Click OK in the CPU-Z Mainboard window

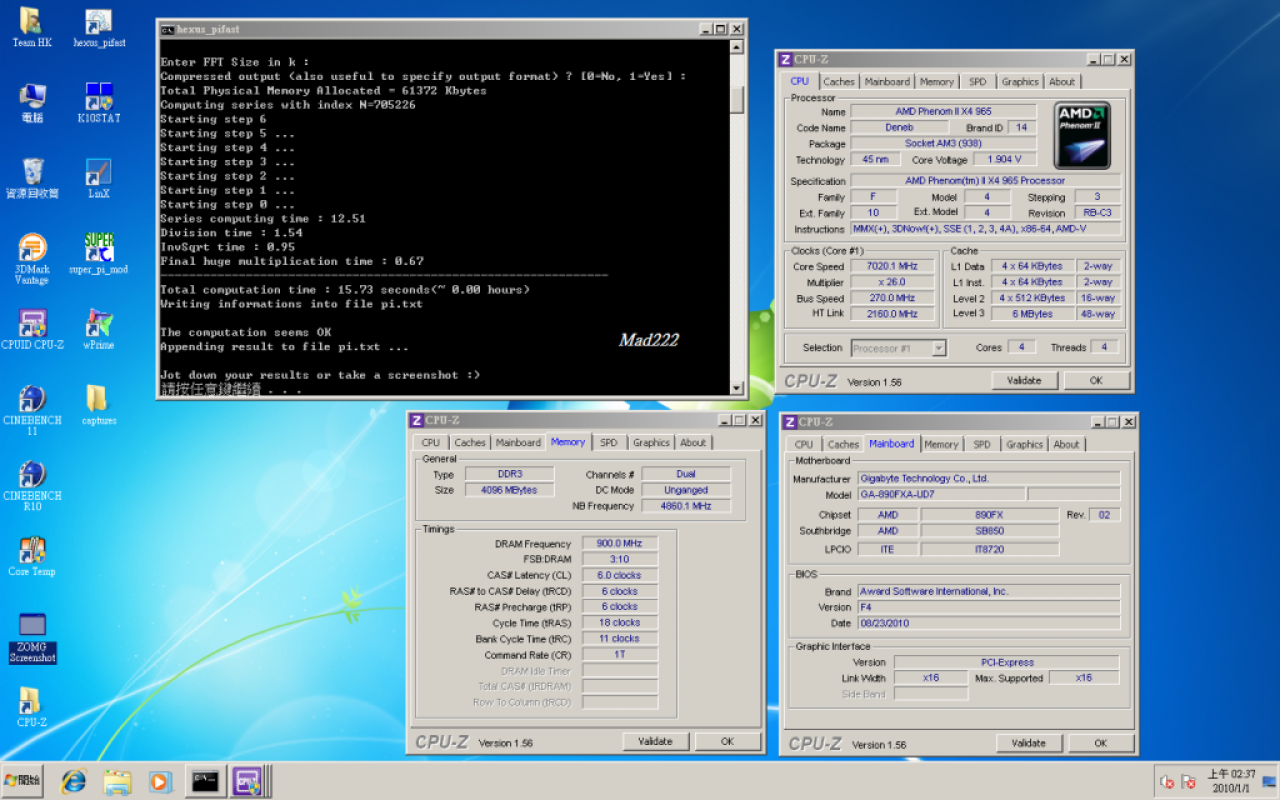[1100, 743]
